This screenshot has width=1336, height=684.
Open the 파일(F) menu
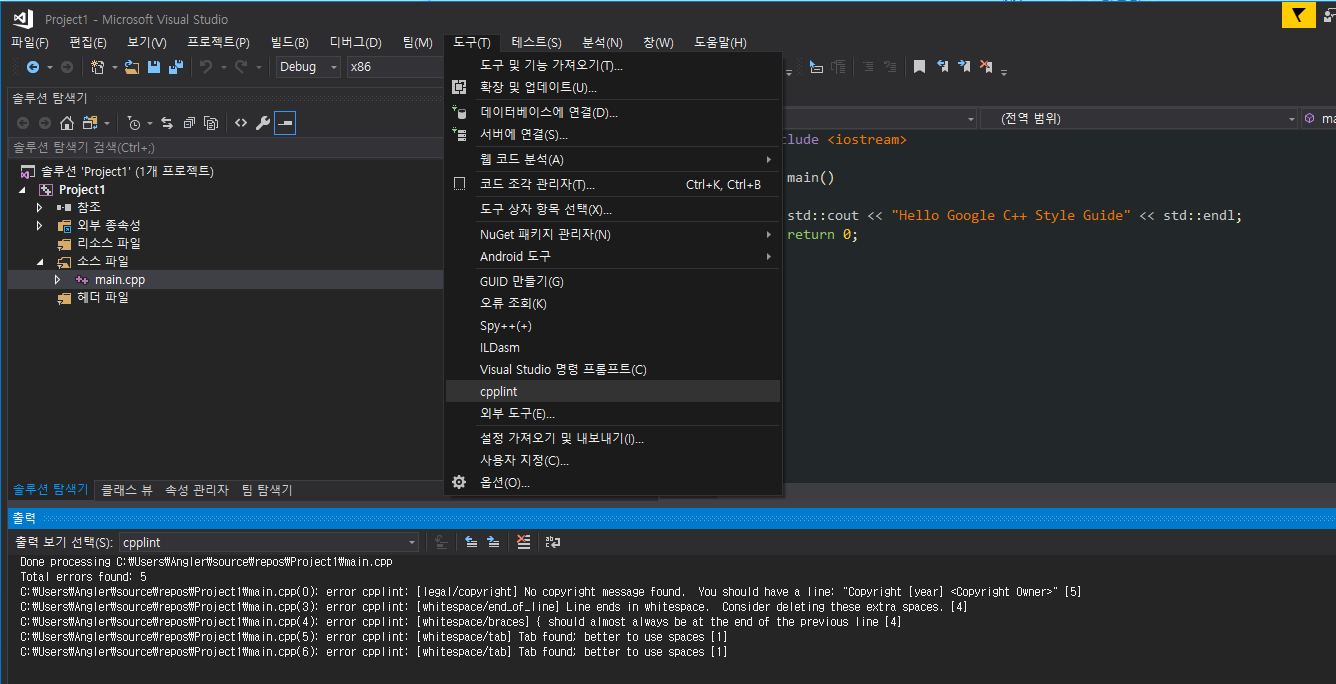[29, 42]
